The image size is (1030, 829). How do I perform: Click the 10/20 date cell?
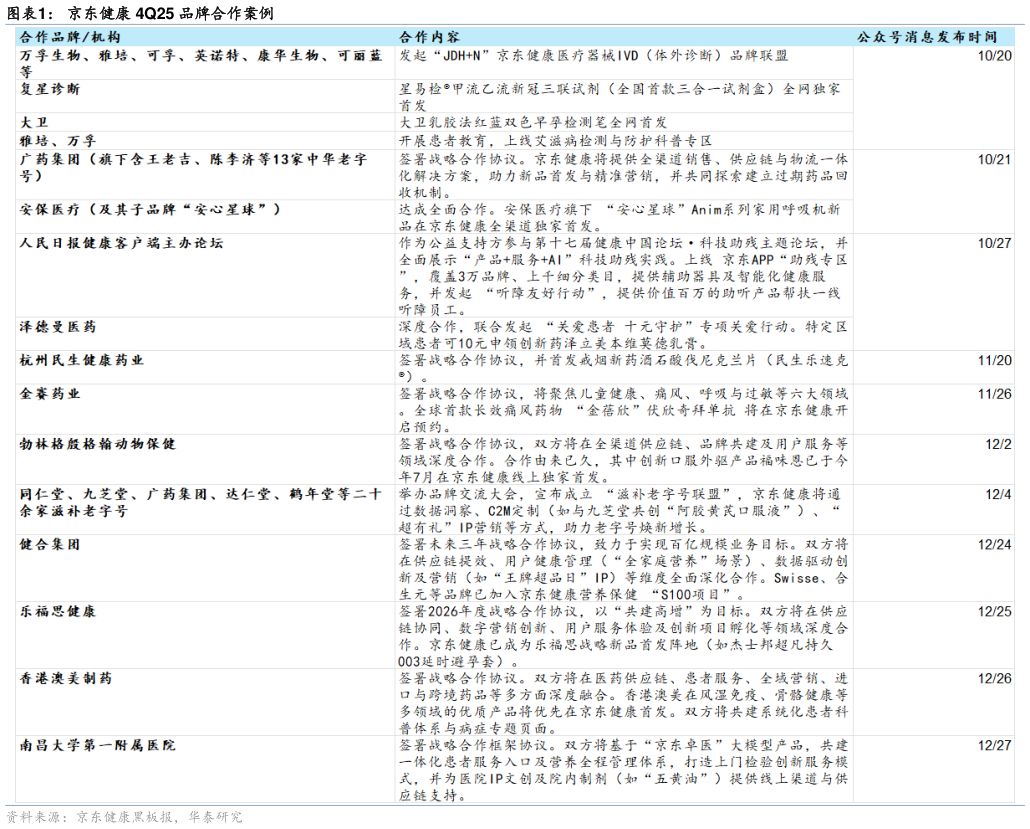995,55
